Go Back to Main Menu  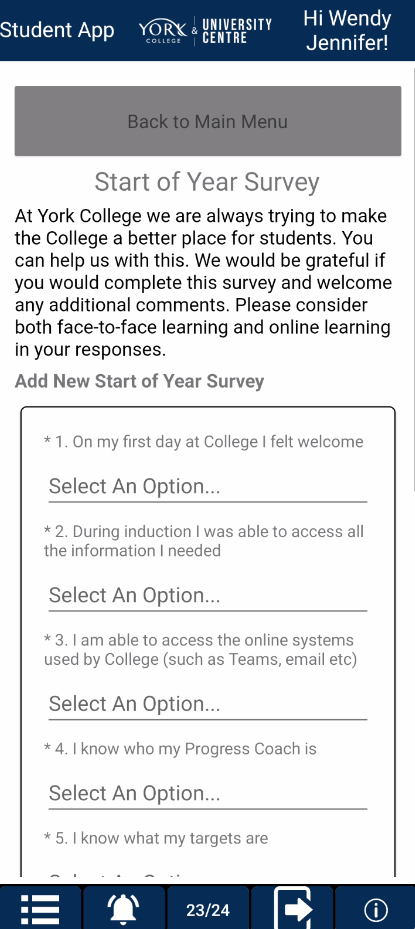coord(208,121)
